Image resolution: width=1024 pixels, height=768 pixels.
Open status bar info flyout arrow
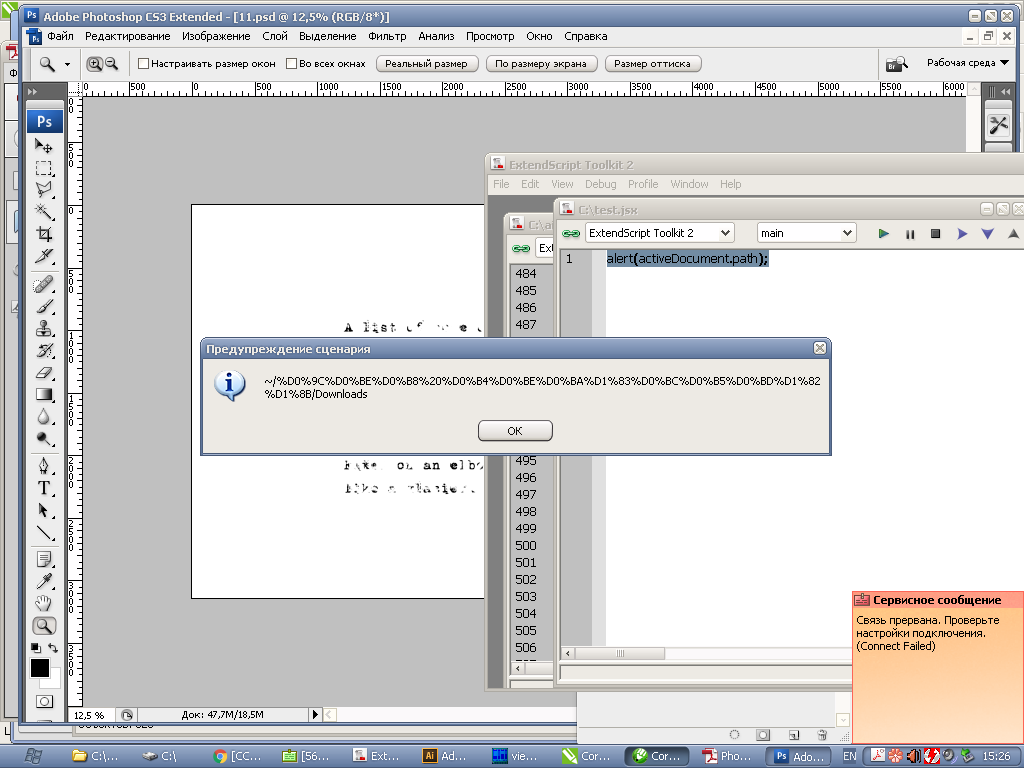pos(315,714)
